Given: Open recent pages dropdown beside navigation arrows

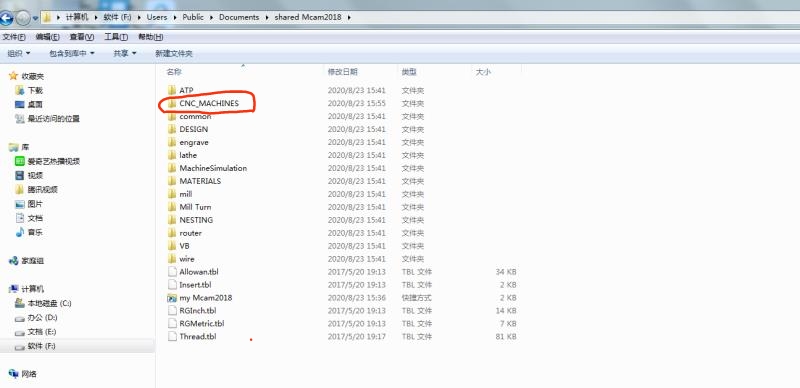Looking at the screenshot, I should 35,19.
